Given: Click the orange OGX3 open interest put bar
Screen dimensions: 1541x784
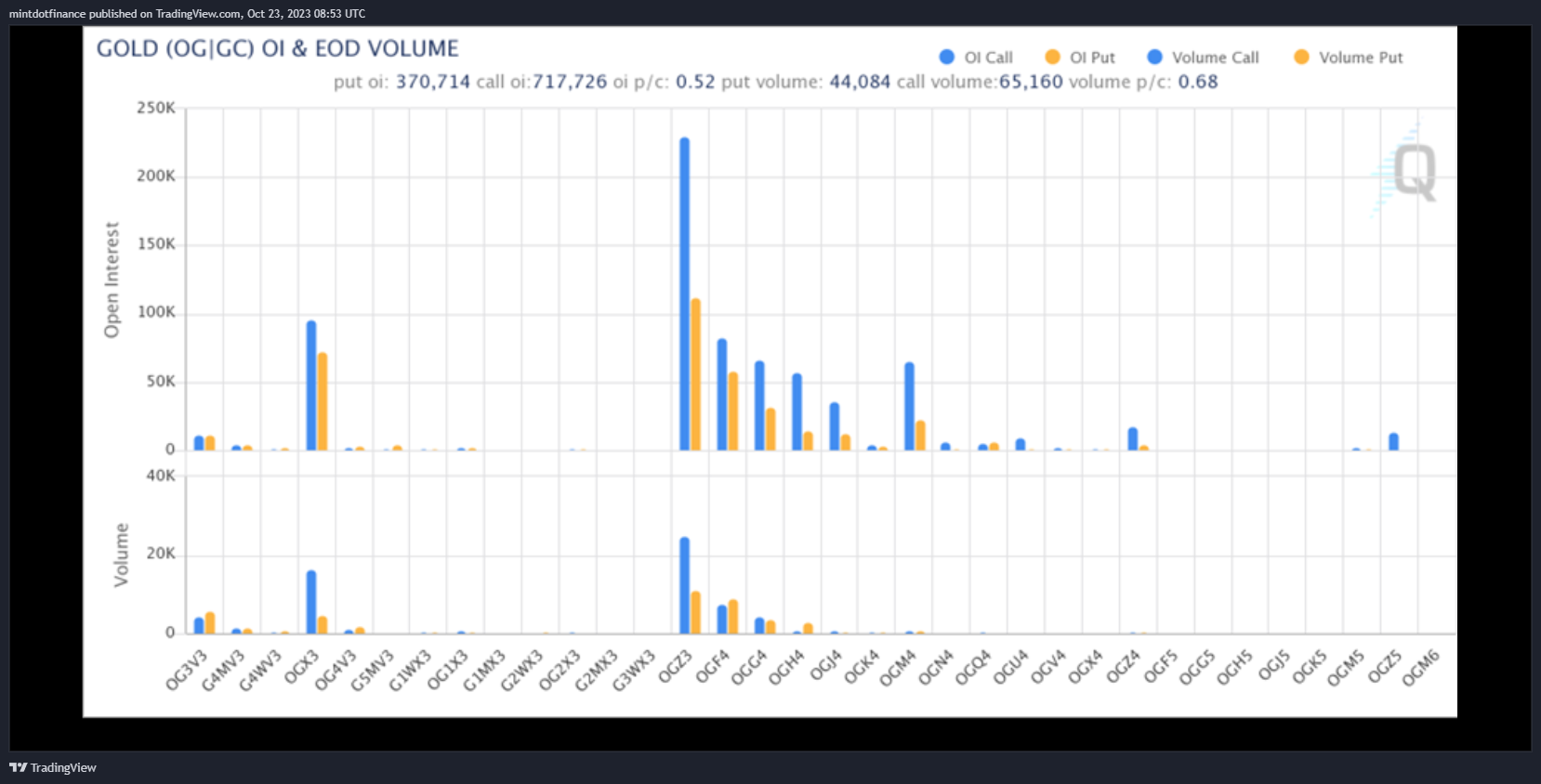Looking at the screenshot, I should pos(323,402).
